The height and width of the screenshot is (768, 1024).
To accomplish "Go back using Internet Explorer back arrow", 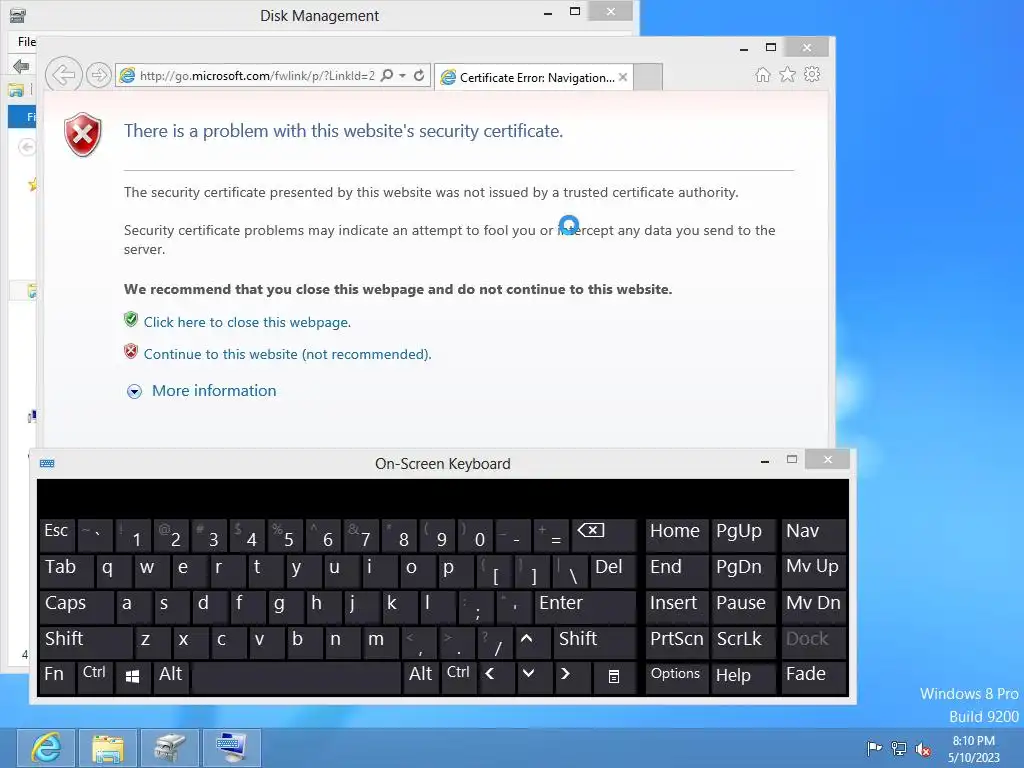I will click(x=63, y=75).
